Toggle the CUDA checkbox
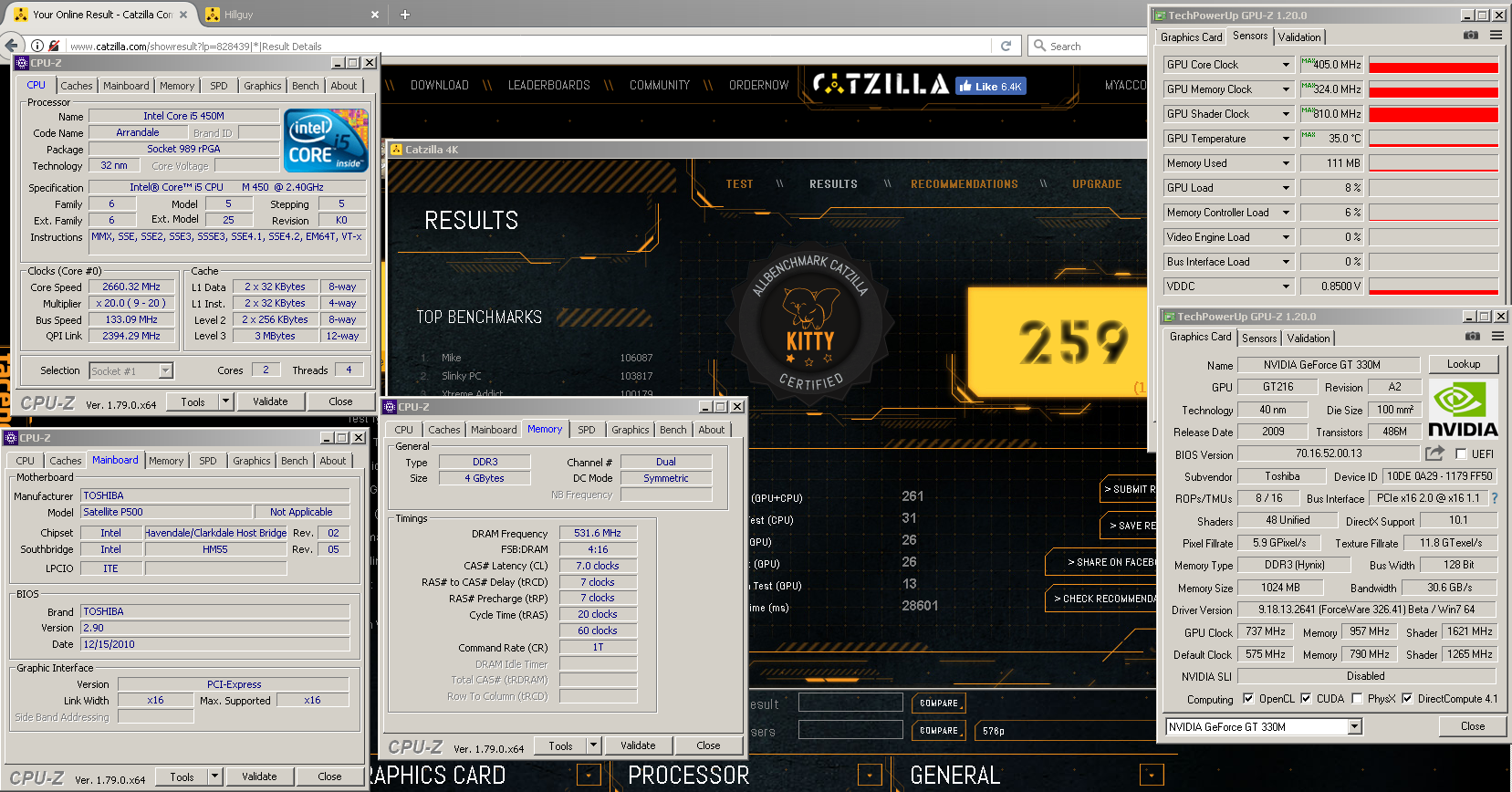 (1306, 699)
